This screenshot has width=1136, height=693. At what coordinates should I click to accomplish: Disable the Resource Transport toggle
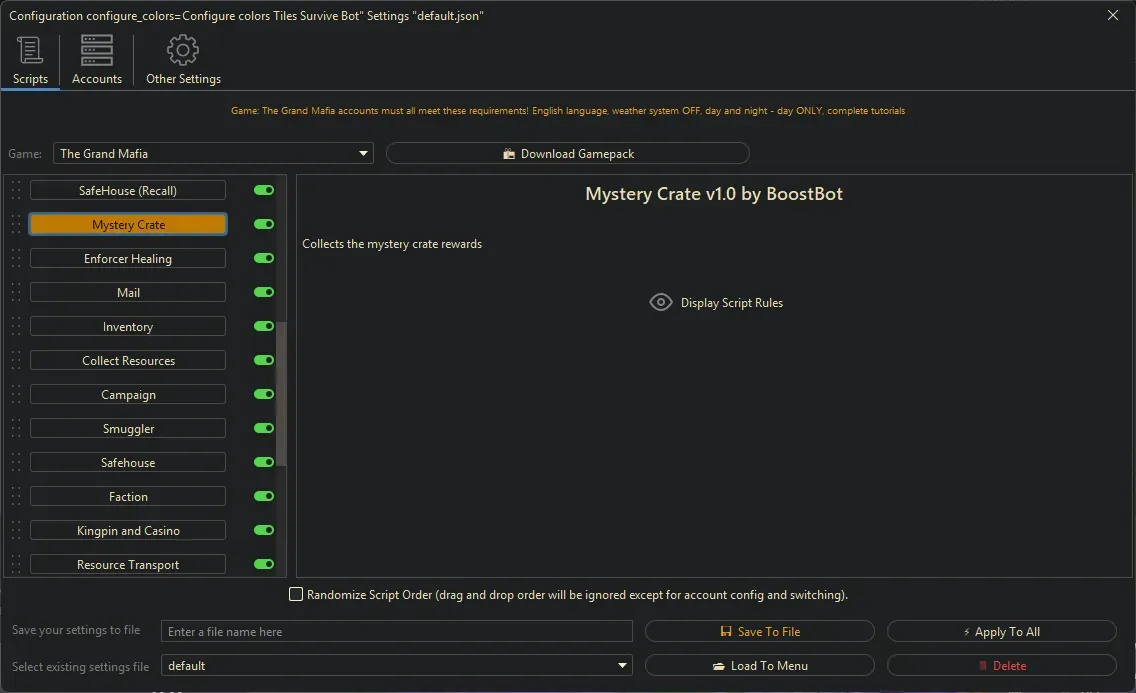coord(264,565)
